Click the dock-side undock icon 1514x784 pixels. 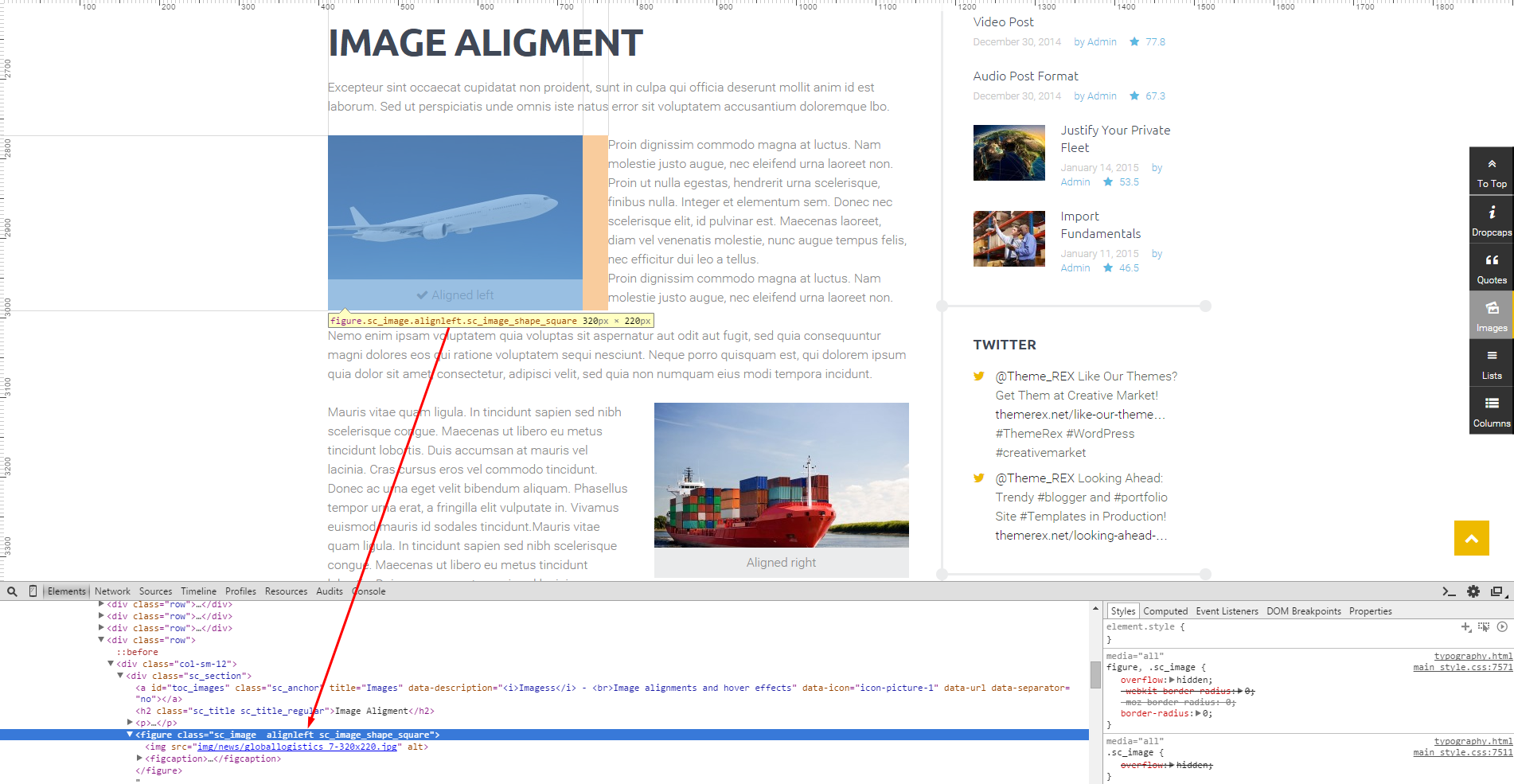[1496, 591]
